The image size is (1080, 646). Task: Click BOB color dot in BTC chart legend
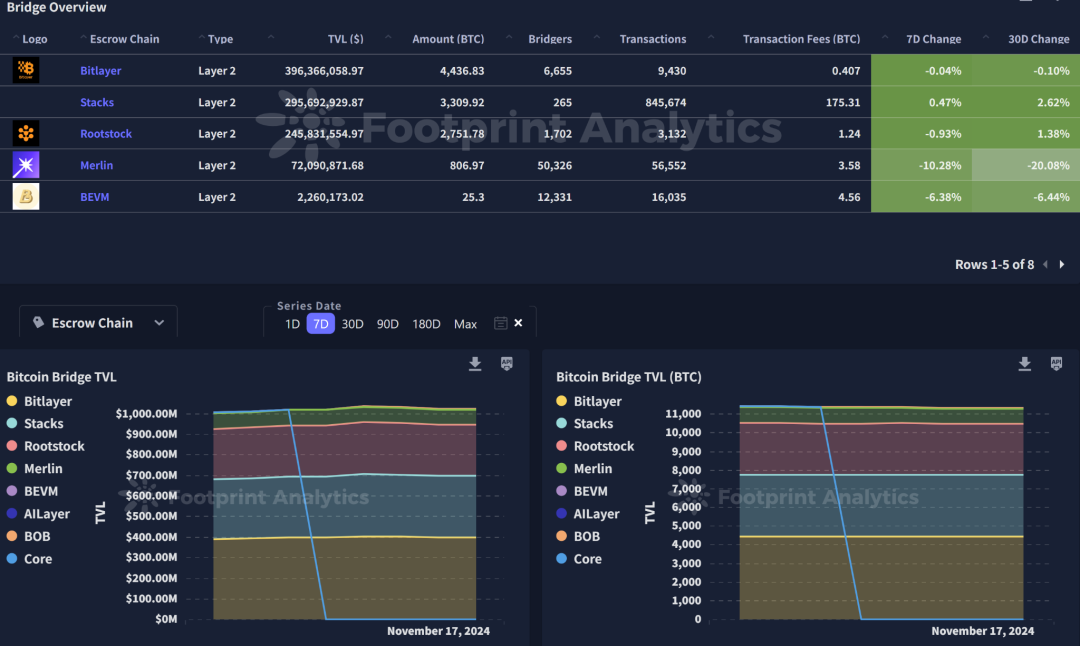[561, 536]
